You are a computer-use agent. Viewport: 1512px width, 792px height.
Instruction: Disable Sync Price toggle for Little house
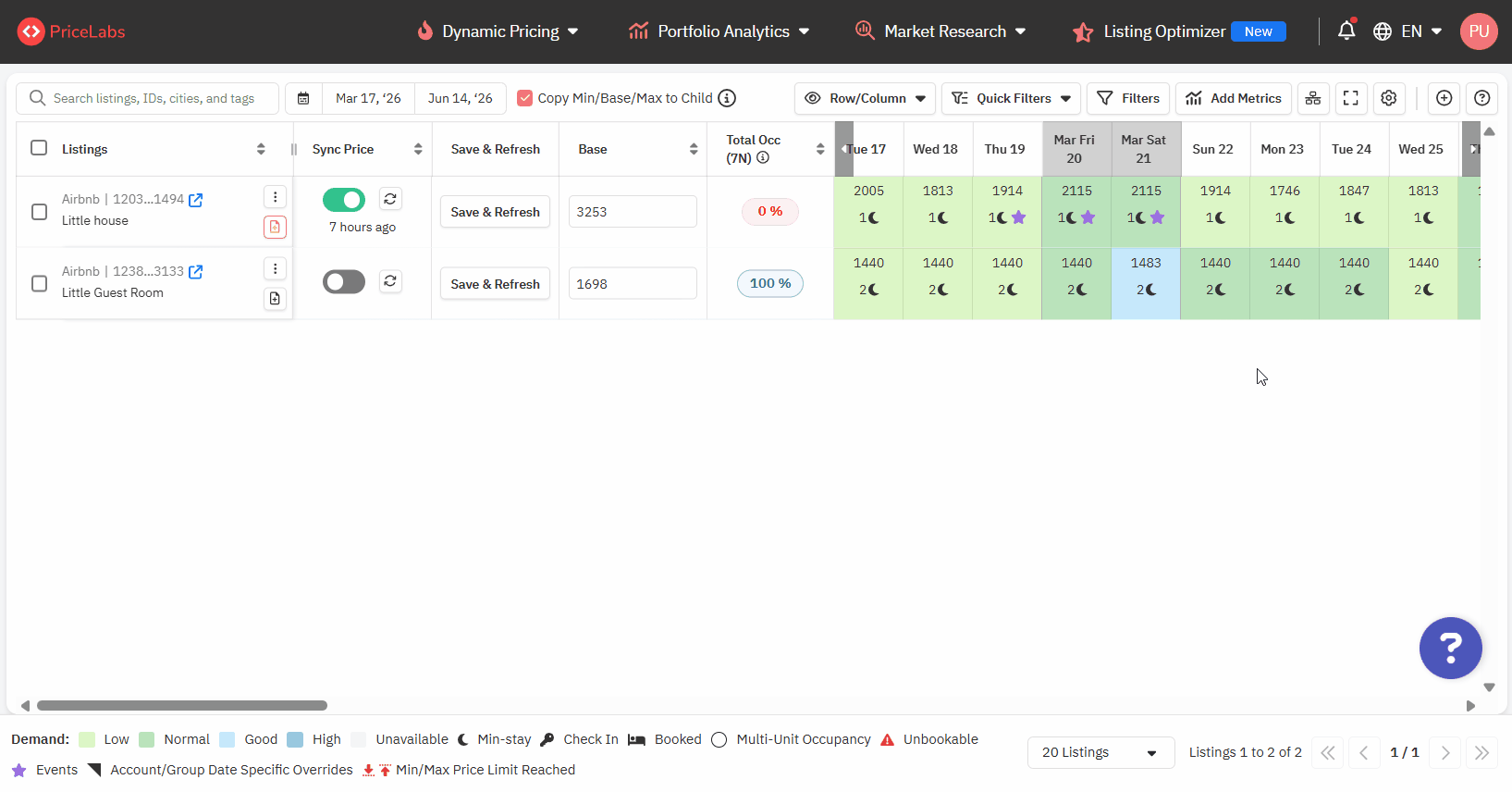[344, 200]
